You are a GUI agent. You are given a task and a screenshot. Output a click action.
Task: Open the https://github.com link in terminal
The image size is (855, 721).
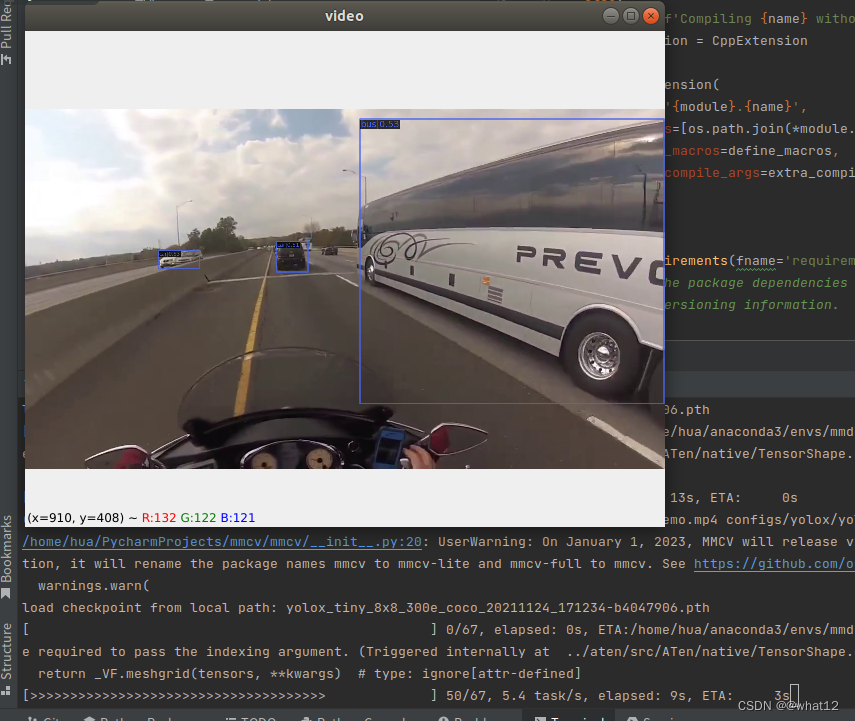coord(774,563)
